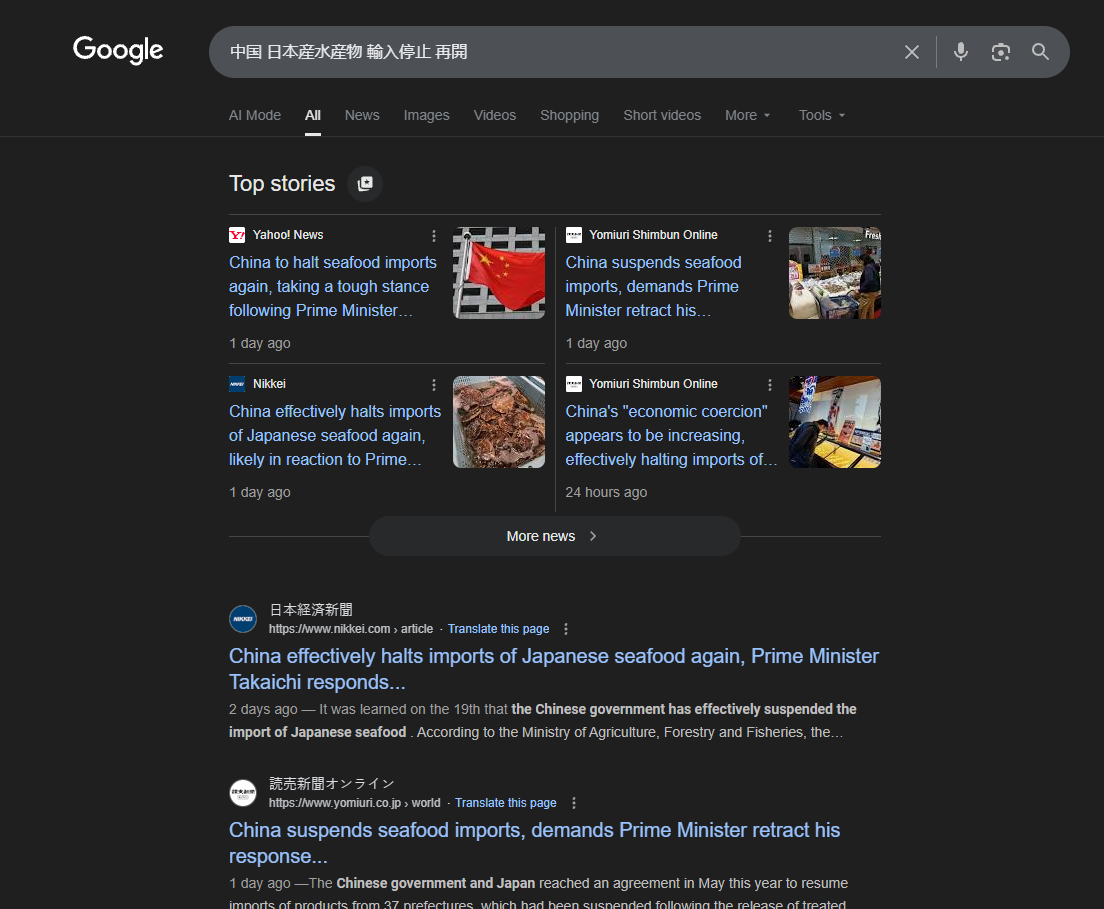Open options for yomiuri.co.jp search result
This screenshot has width=1104, height=909.
pyautogui.click(x=574, y=803)
